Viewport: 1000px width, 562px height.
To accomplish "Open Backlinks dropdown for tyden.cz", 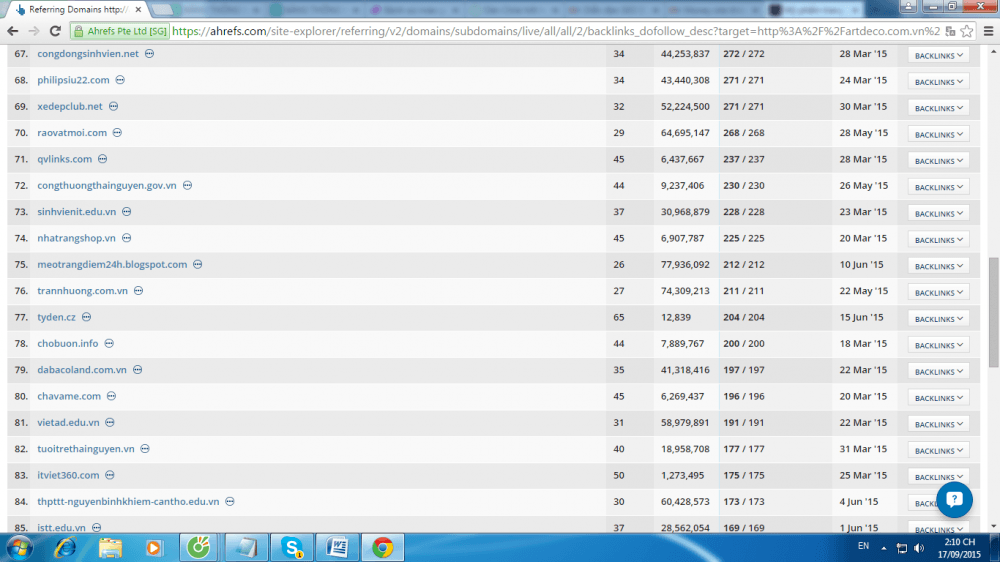I will (938, 319).
